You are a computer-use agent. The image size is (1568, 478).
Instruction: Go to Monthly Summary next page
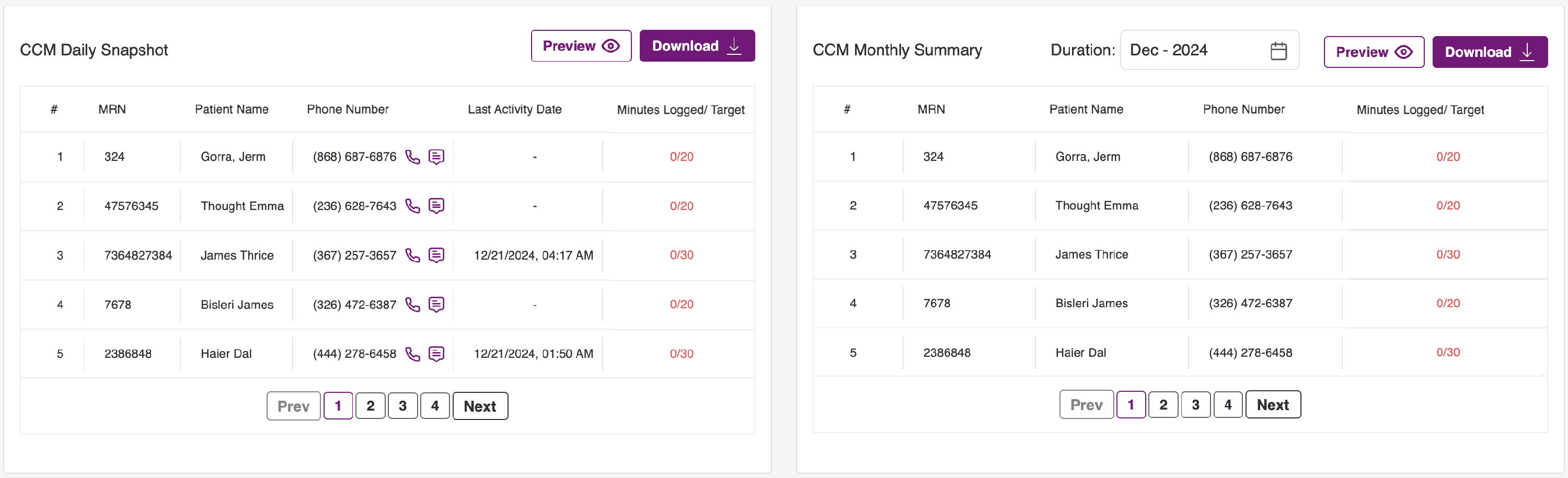[1273, 404]
